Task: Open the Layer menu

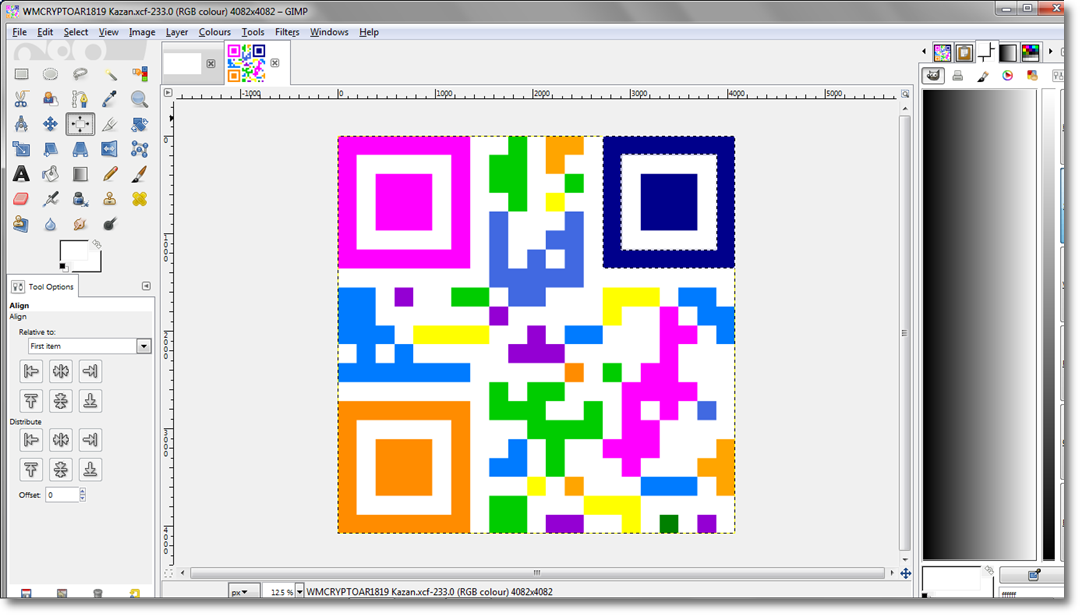Action: [x=176, y=32]
